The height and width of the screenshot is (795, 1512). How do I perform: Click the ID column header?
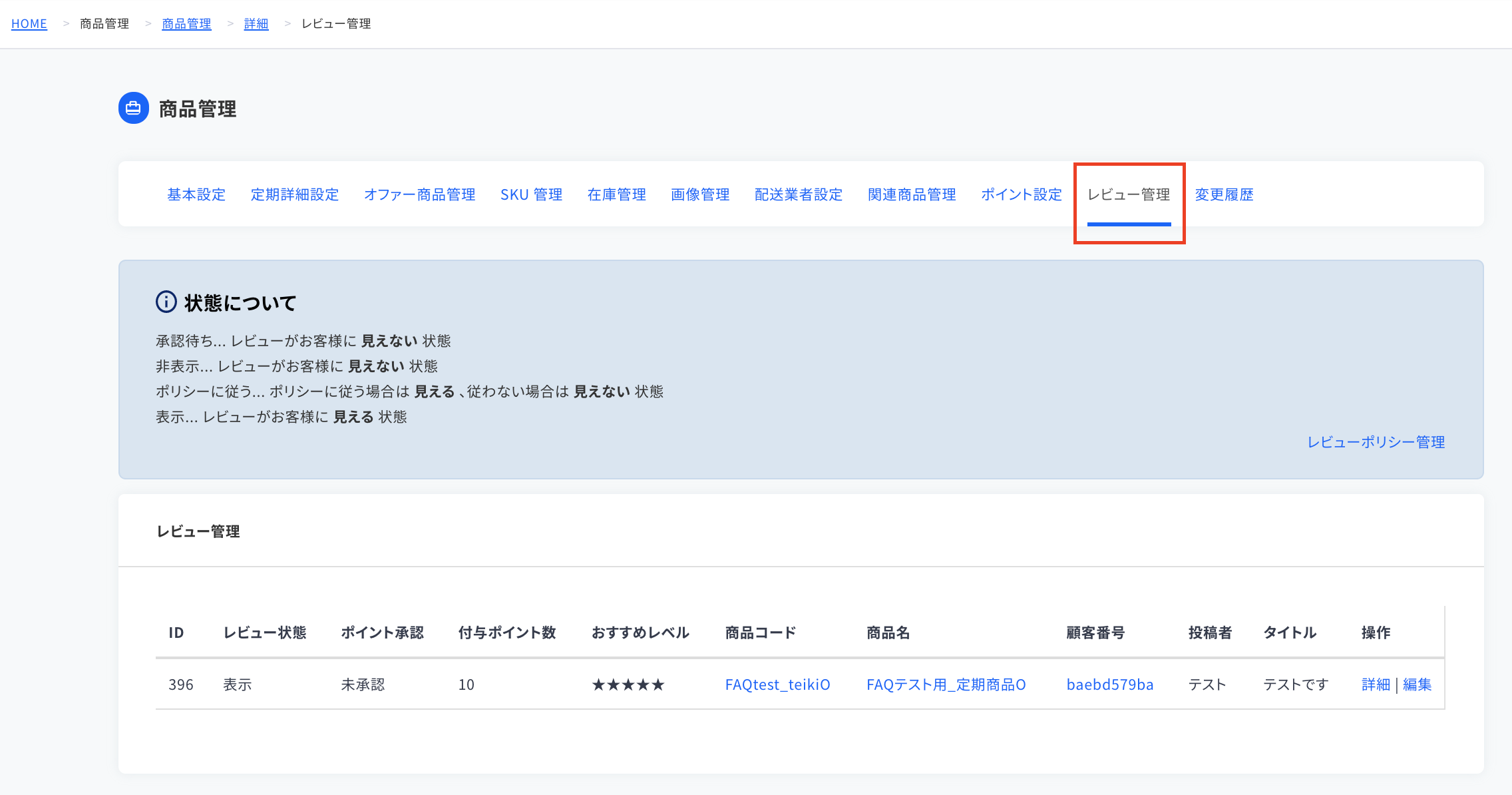pyautogui.click(x=176, y=633)
